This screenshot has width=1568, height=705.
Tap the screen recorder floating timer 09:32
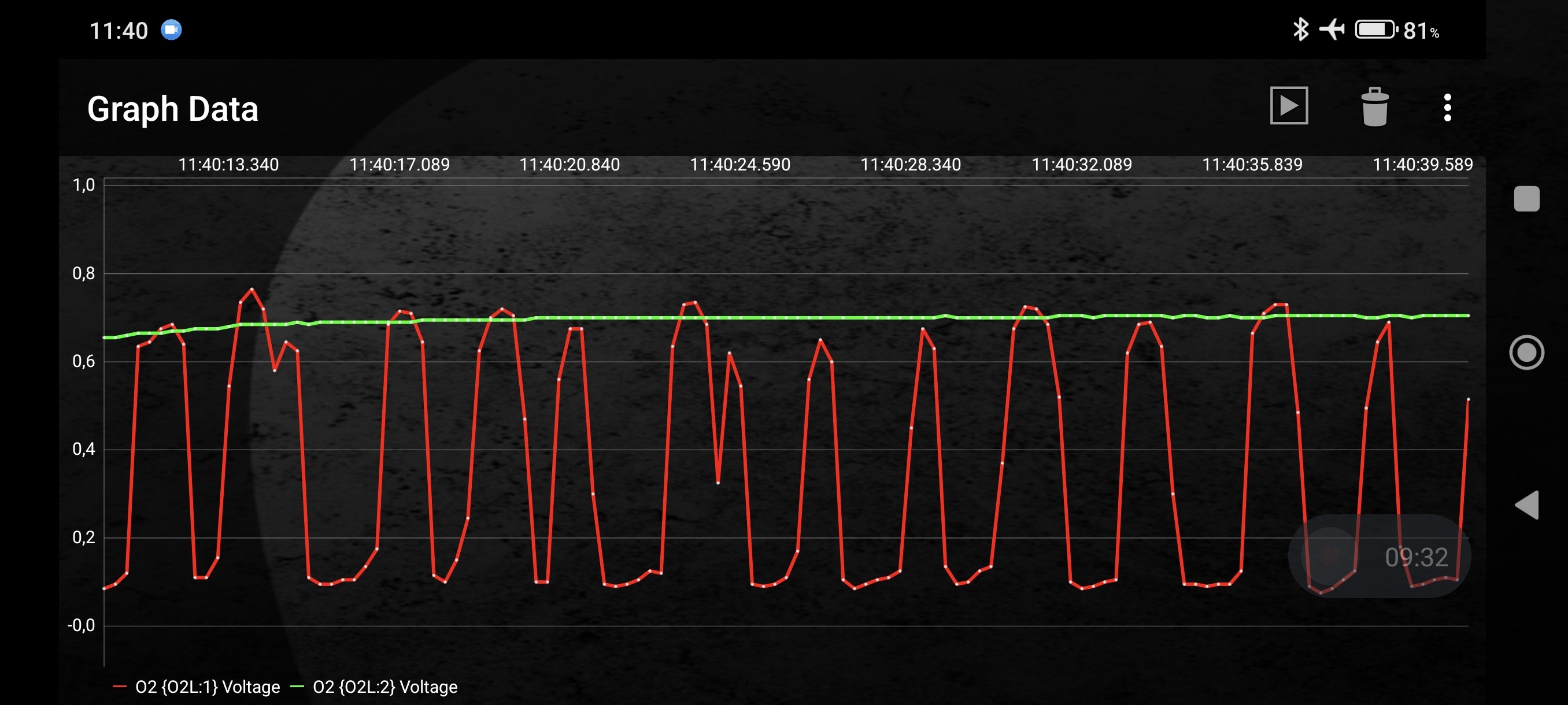tap(1380, 556)
